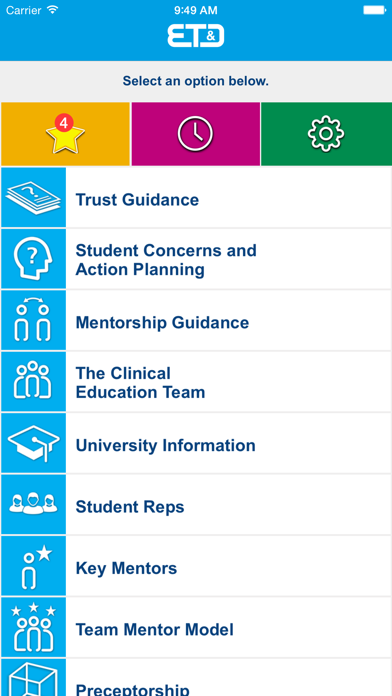The height and width of the screenshot is (696, 392).
Task: Tap the red notification badge showing 4
Action: pos(64,123)
